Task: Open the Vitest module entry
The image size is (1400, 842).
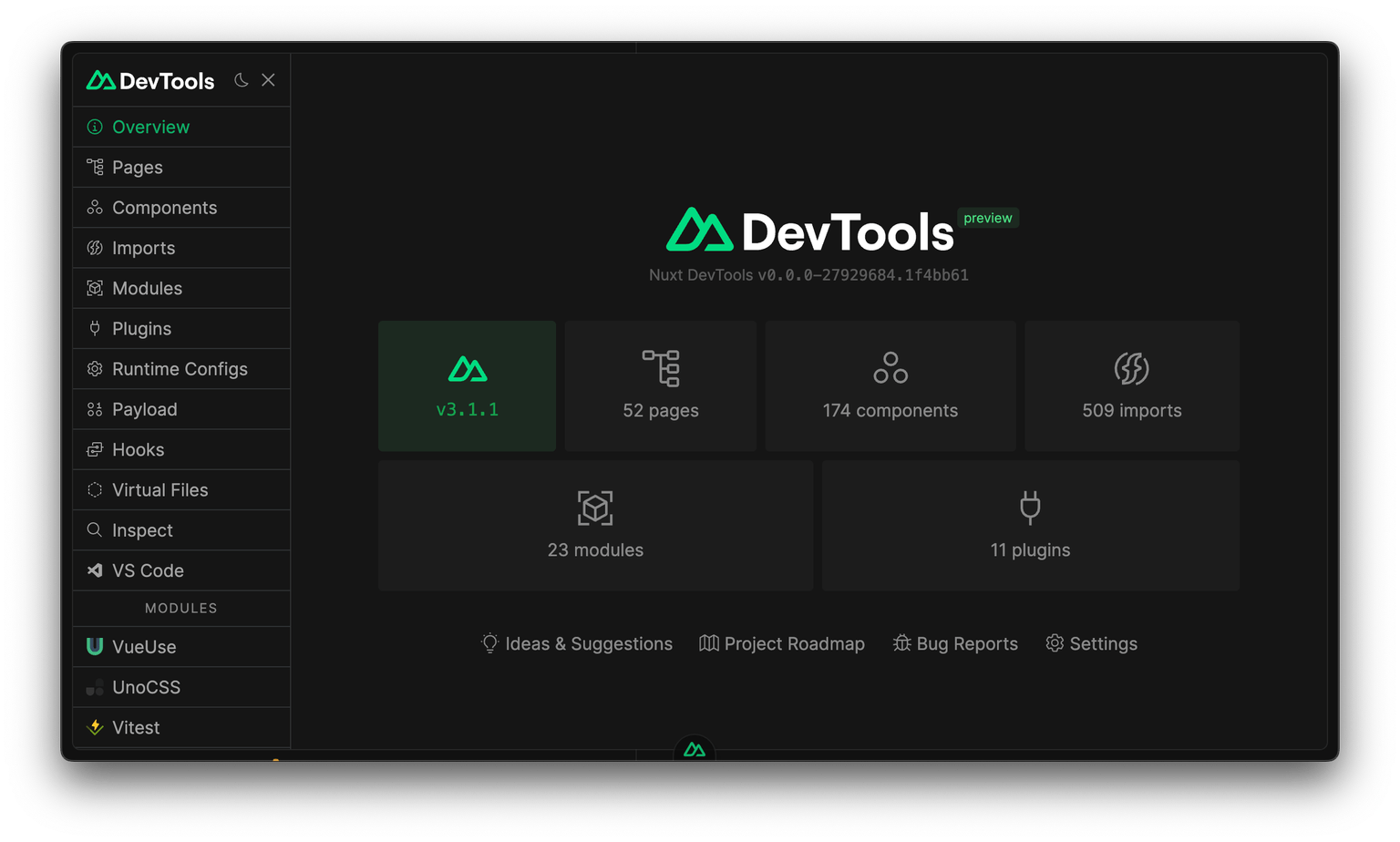Action: (95, 727)
